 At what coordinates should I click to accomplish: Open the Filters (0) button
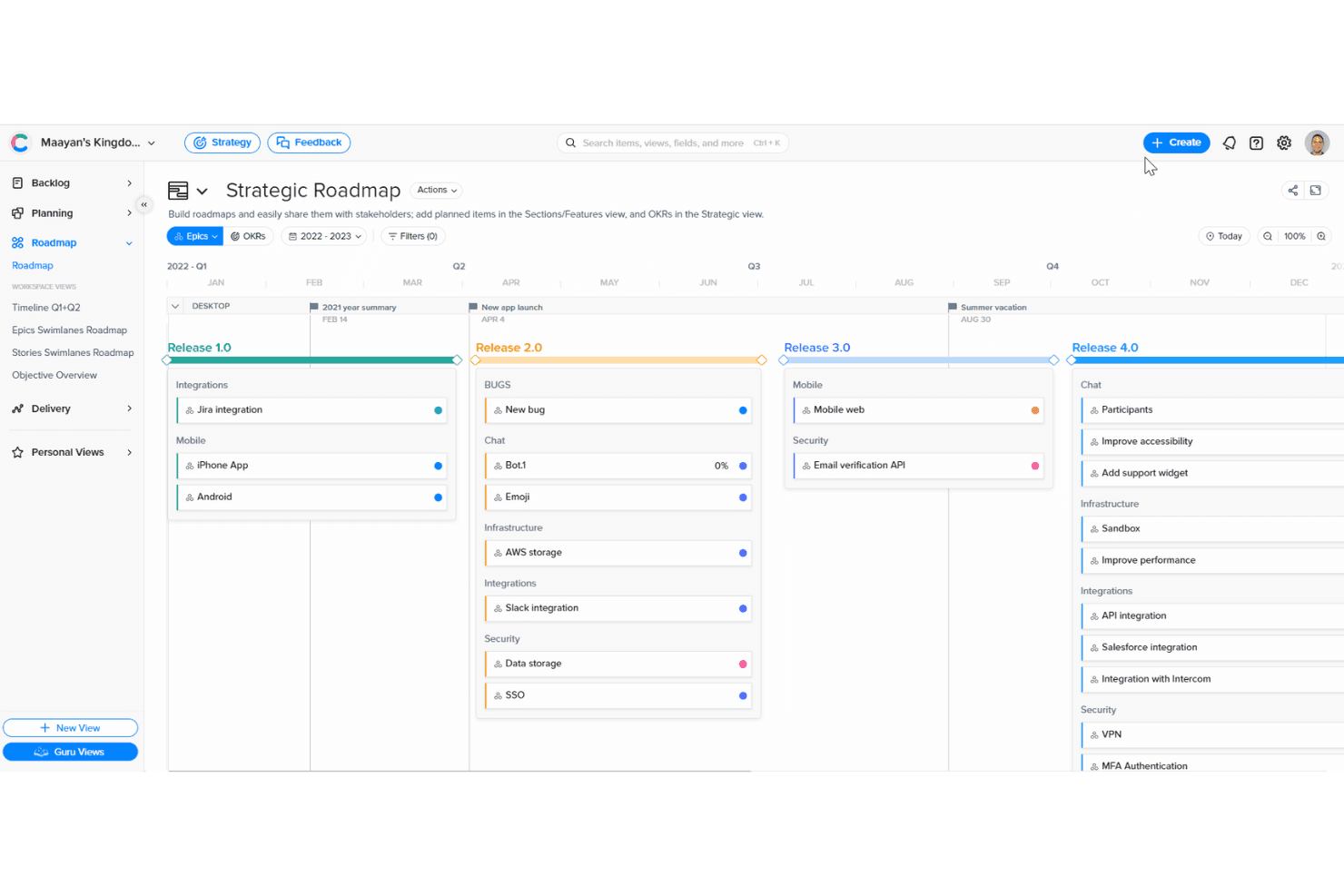coord(412,236)
